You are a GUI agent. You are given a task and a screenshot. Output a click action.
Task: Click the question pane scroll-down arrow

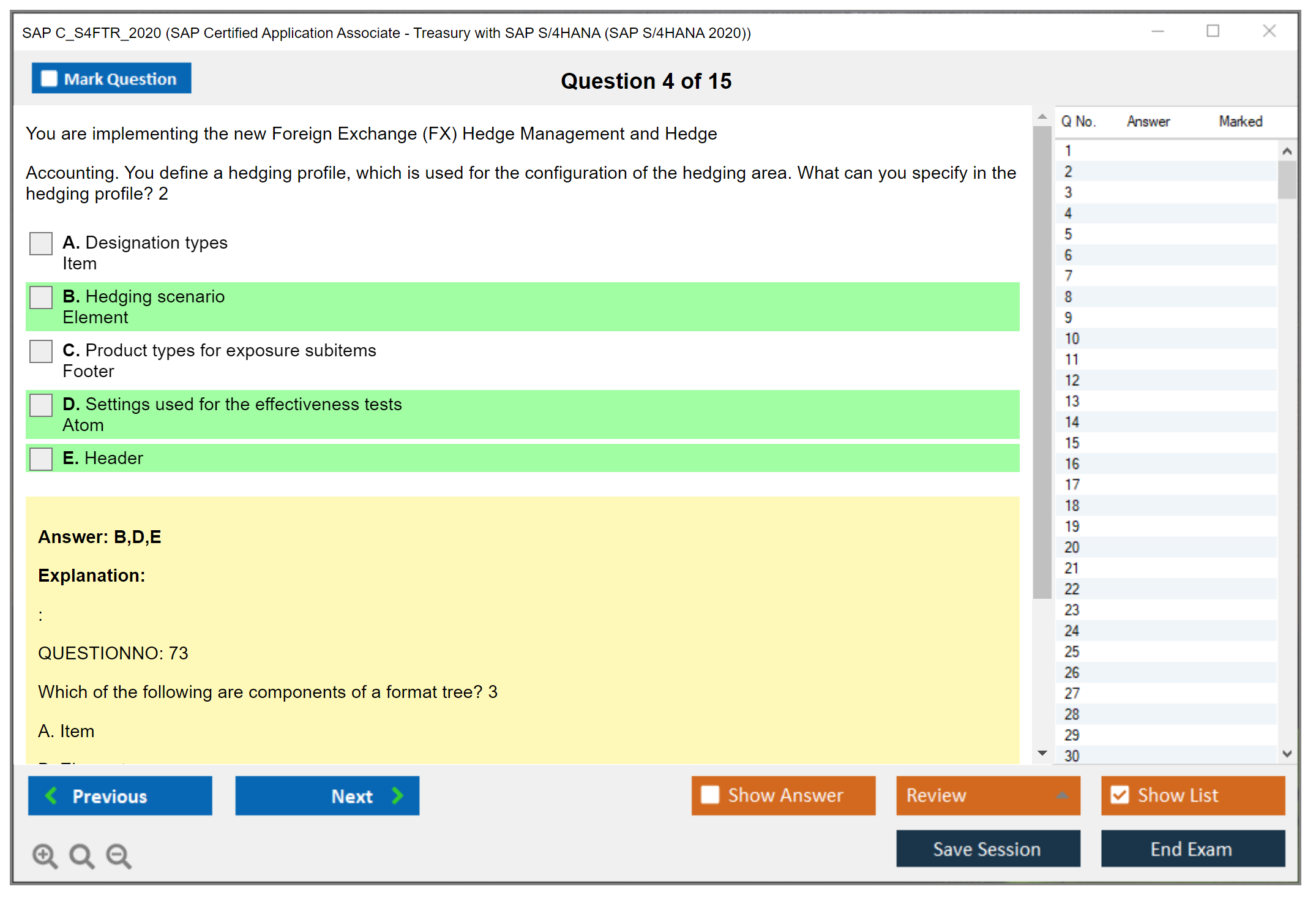point(1042,753)
